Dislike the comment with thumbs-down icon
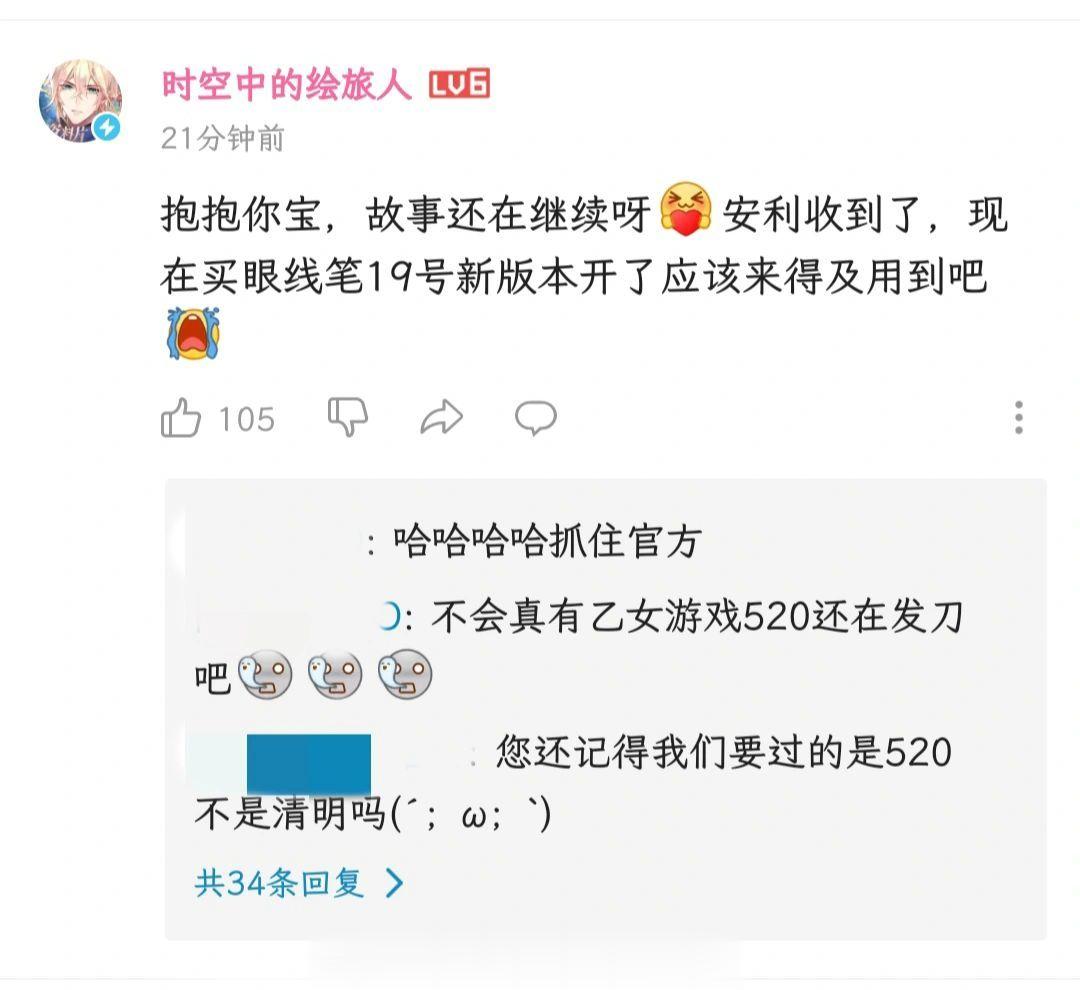The width and height of the screenshot is (1080, 990). [348, 417]
